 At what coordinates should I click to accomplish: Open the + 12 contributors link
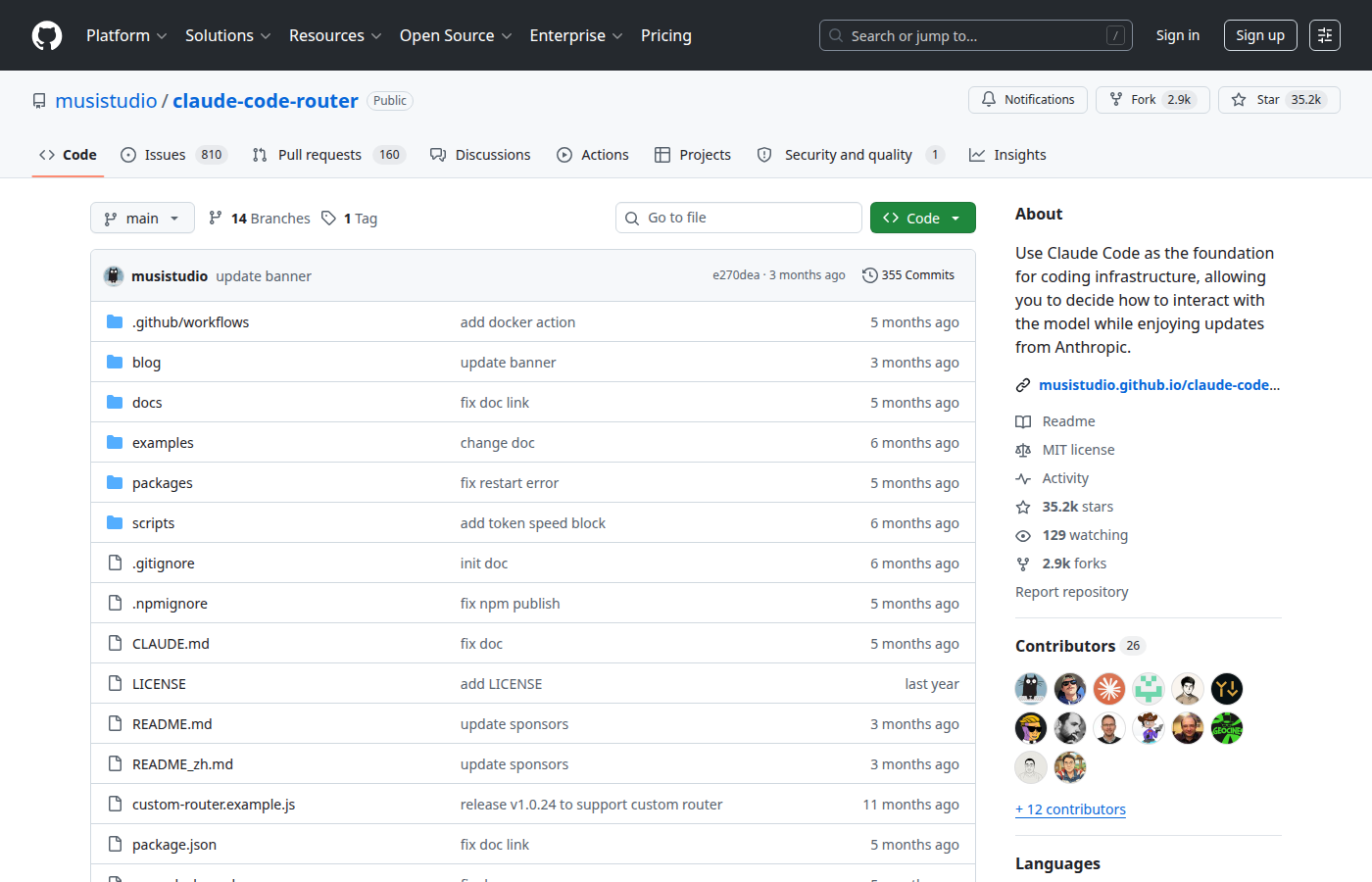[x=1070, y=809]
